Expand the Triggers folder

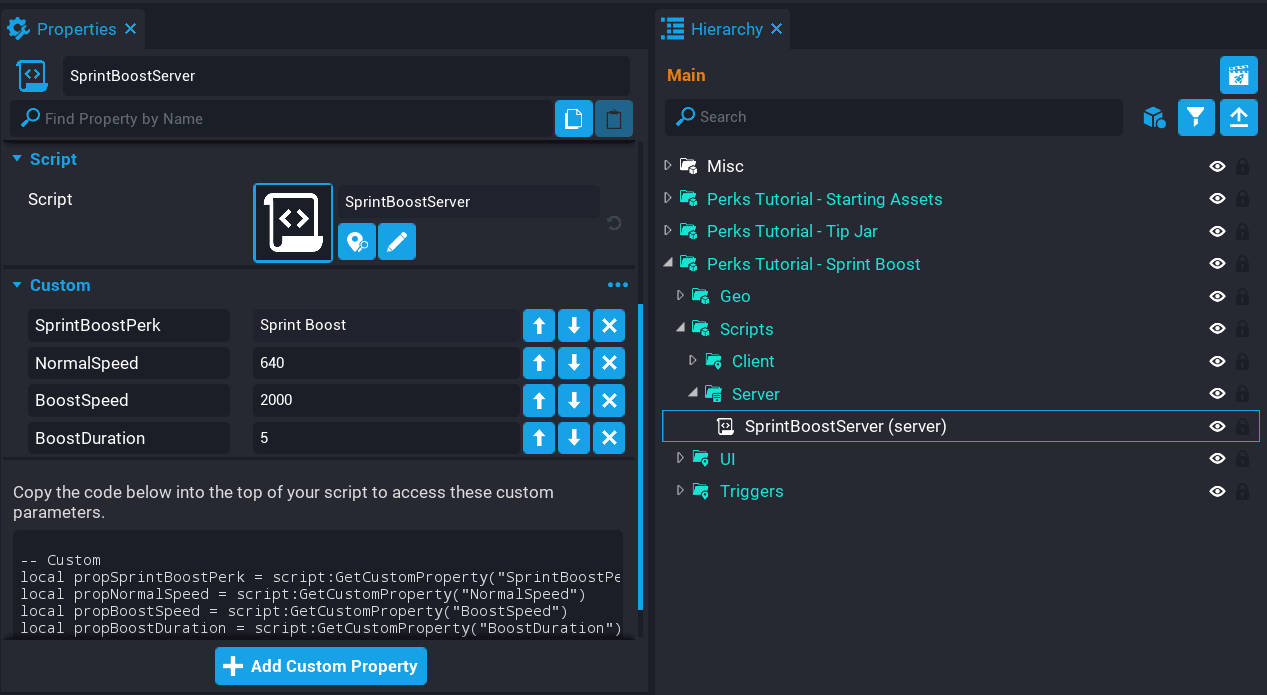680,491
